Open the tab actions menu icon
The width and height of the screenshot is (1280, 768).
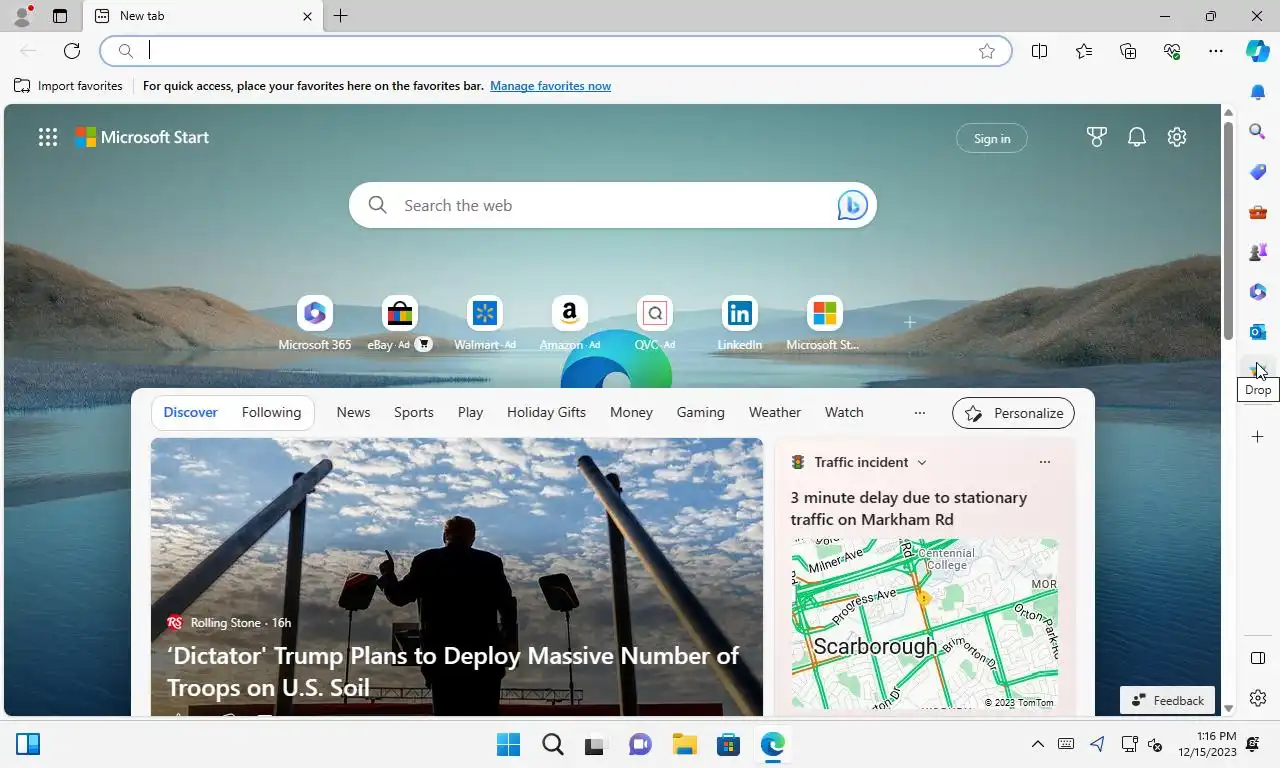click(x=60, y=16)
